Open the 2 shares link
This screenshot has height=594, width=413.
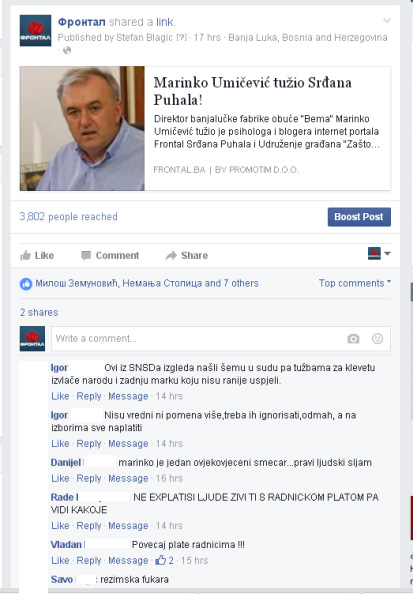(x=39, y=313)
